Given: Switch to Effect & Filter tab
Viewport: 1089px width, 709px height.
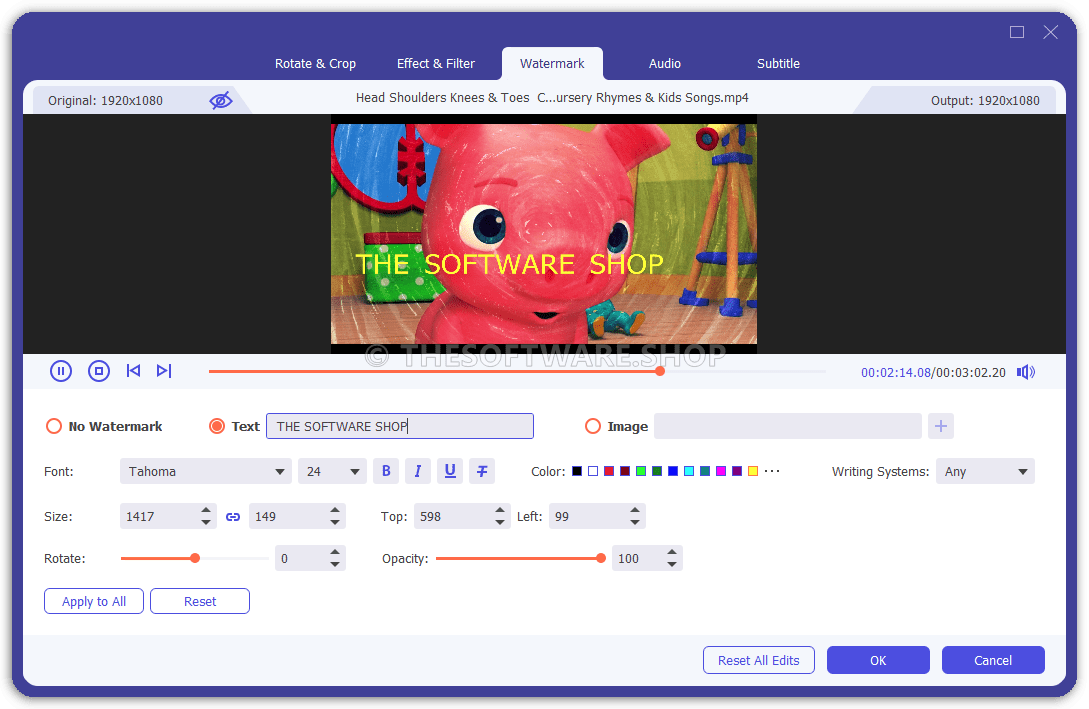Looking at the screenshot, I should point(435,64).
